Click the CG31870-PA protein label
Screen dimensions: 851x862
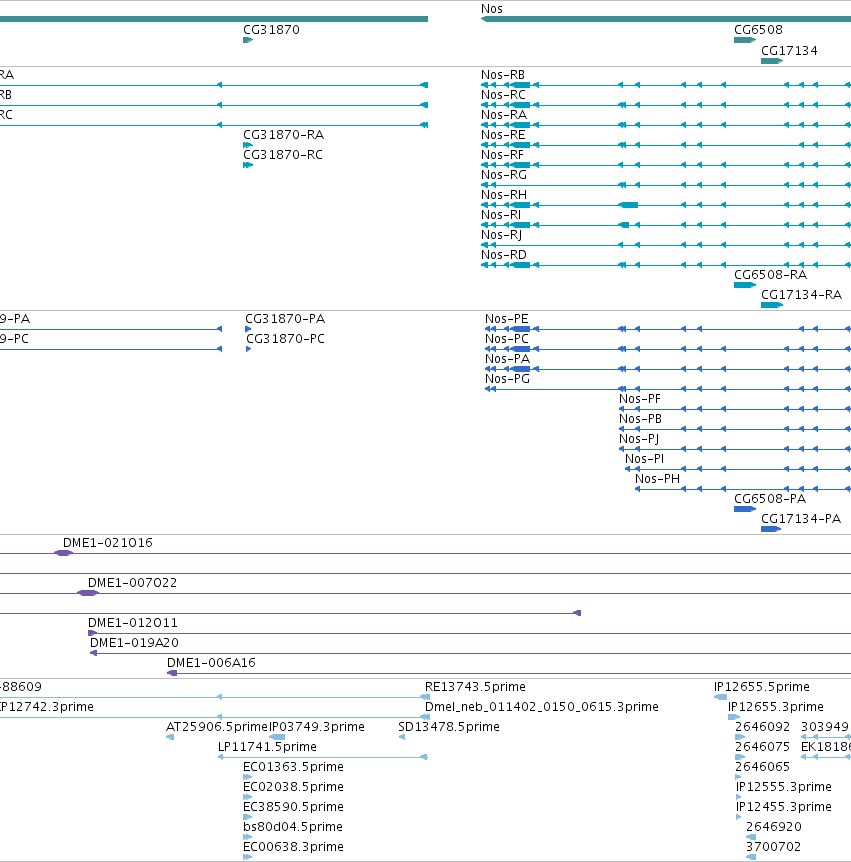285,319
